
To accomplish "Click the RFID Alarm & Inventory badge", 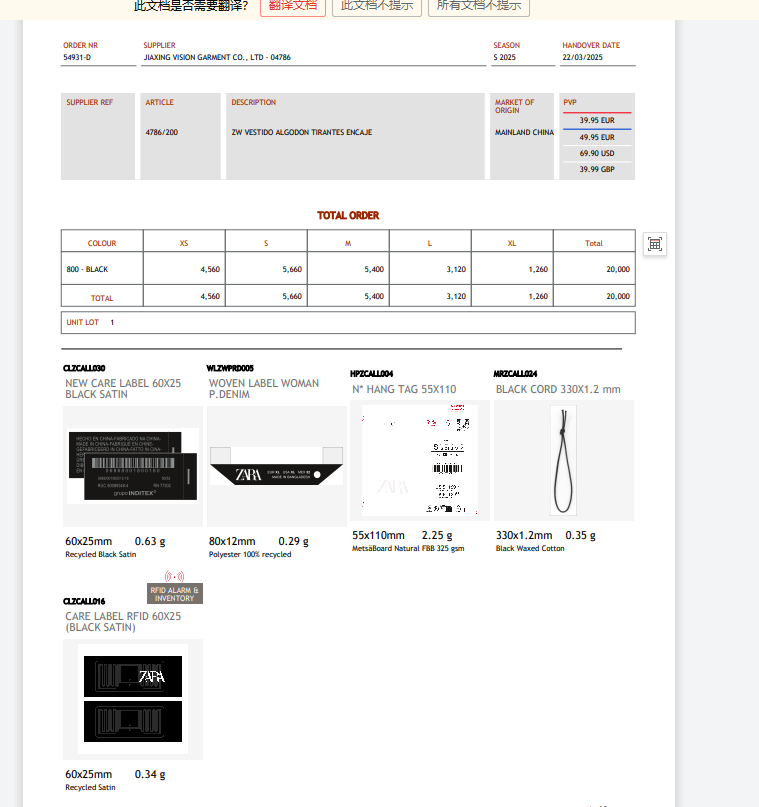I will tap(174, 594).
